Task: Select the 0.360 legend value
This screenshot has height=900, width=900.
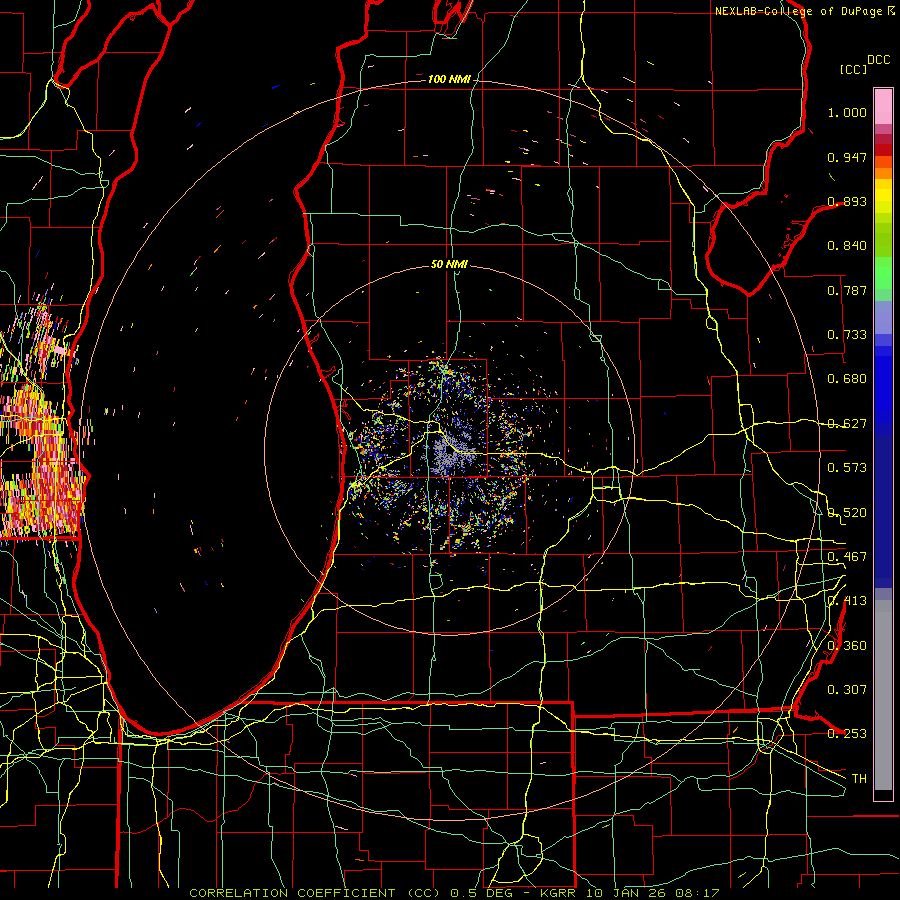Action: tap(847, 646)
